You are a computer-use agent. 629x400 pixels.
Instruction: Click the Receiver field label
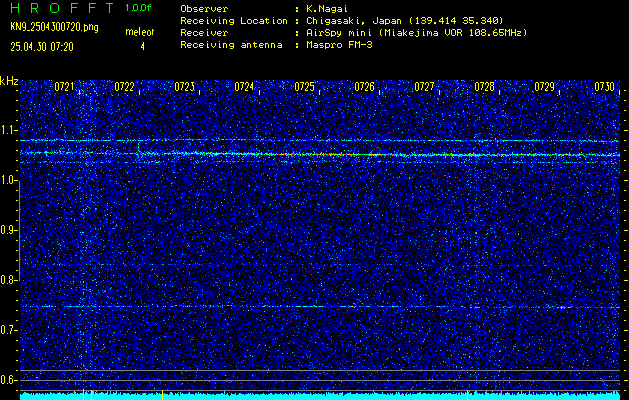204,33
